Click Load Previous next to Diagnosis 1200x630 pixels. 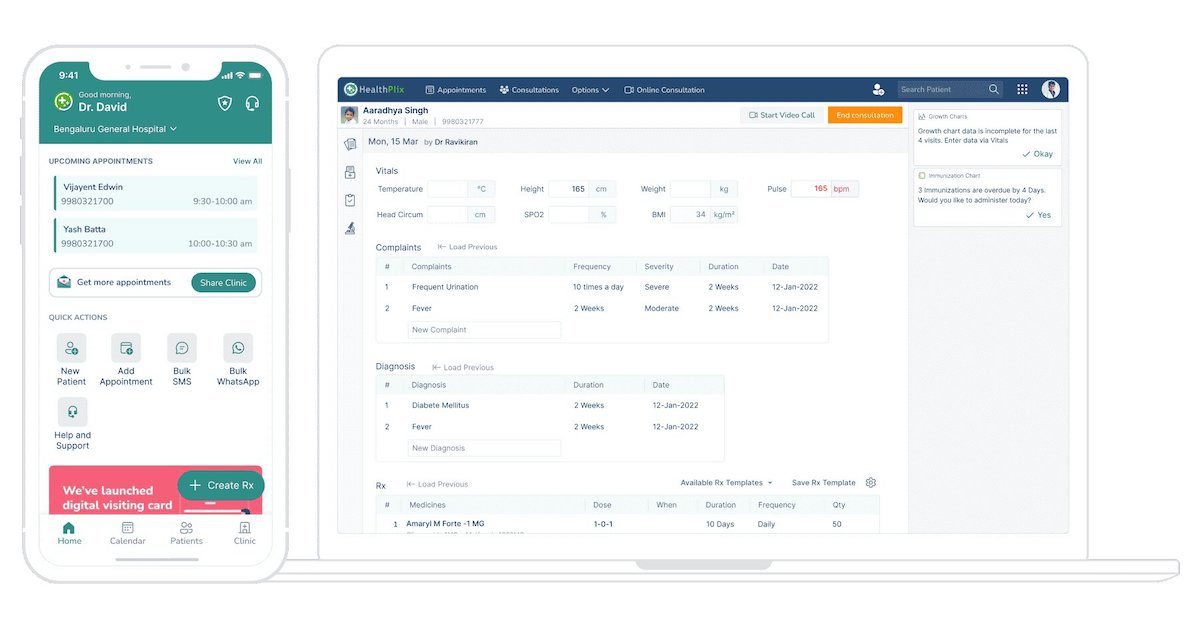coord(462,367)
